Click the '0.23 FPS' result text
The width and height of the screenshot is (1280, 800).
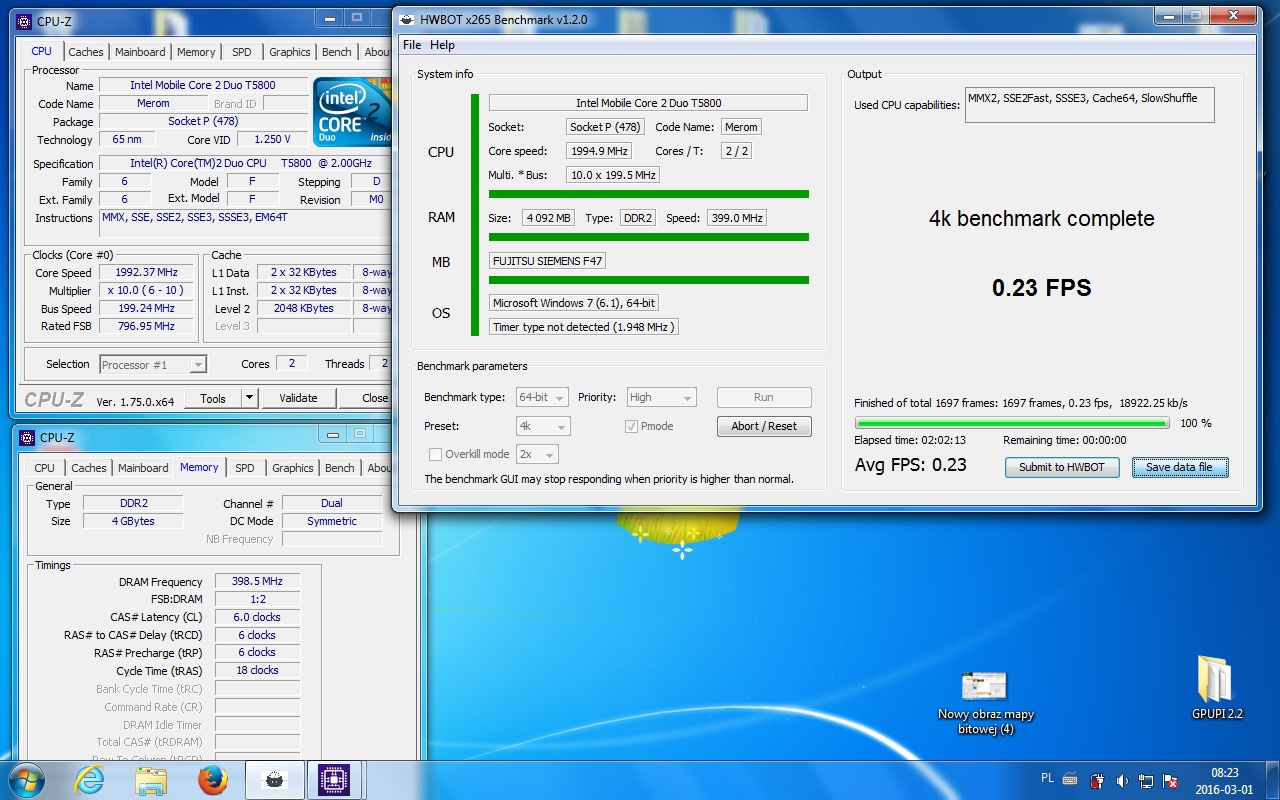(x=1041, y=289)
